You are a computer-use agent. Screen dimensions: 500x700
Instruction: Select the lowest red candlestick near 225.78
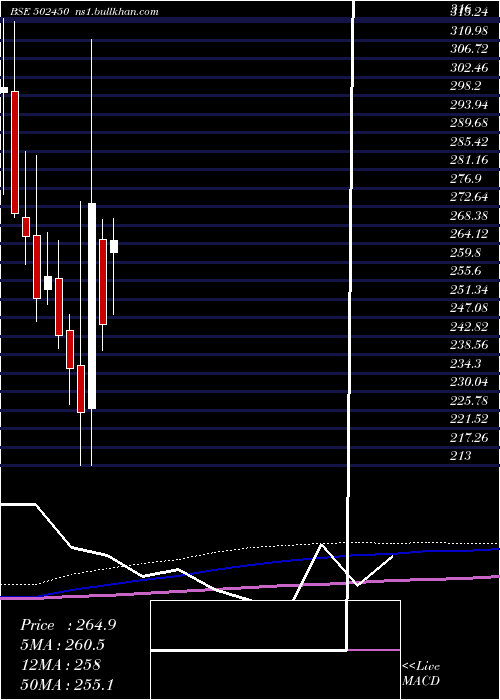(x=81, y=389)
